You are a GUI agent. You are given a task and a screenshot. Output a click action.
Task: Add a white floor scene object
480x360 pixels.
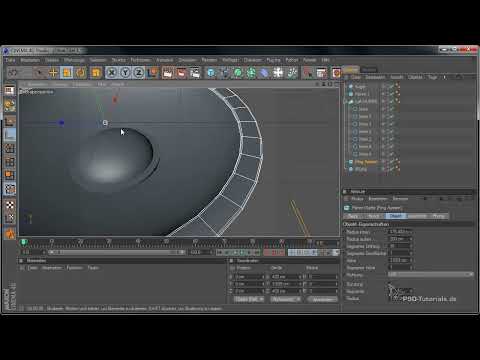pos(278,72)
